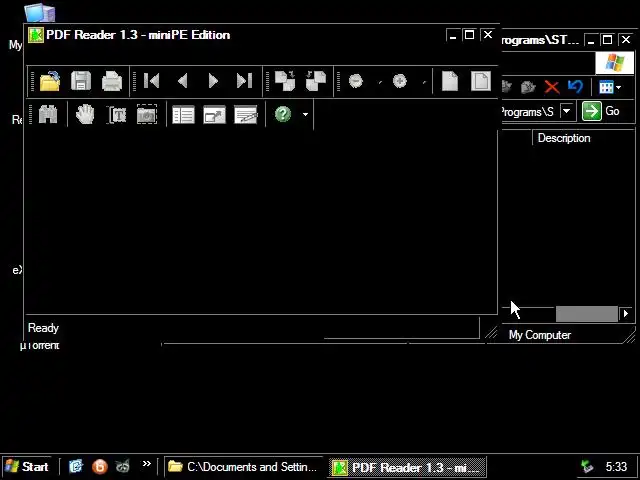Click the blue Undo arrow in Explorer
640x480 pixels.
[575, 87]
